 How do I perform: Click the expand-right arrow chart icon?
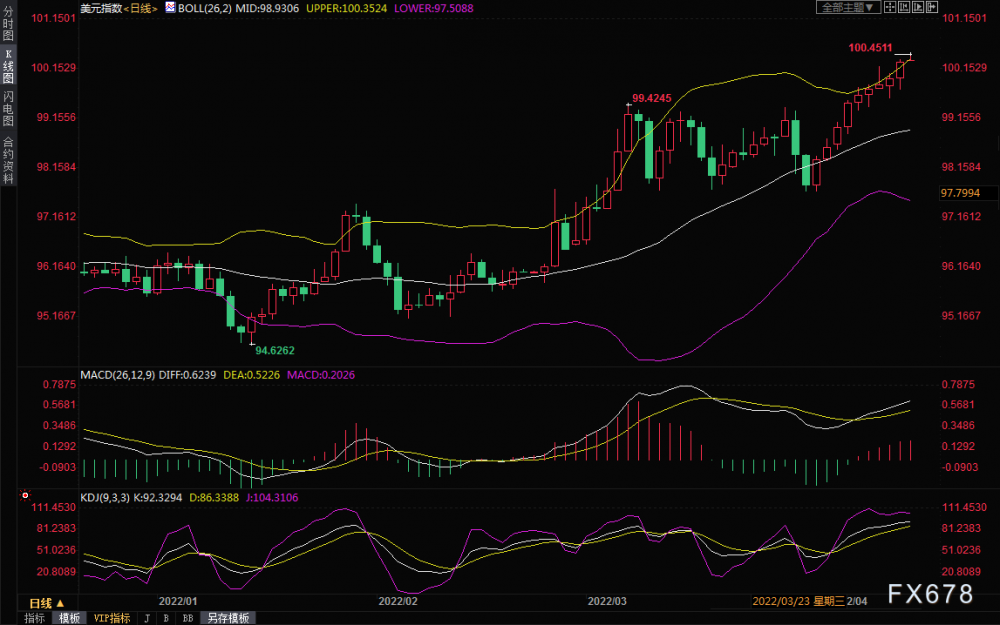tap(932, 7)
